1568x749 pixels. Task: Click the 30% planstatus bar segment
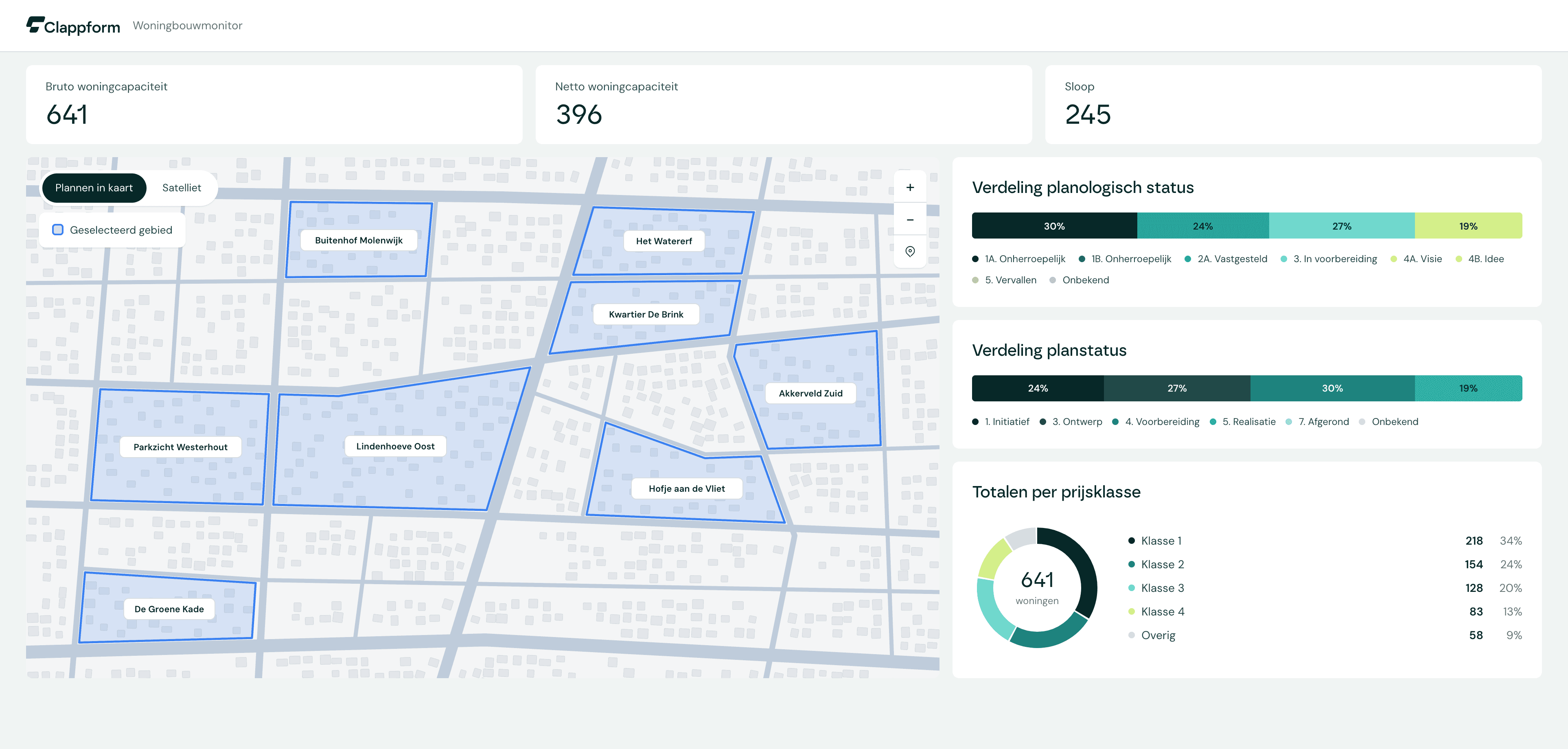pyautogui.click(x=1332, y=388)
